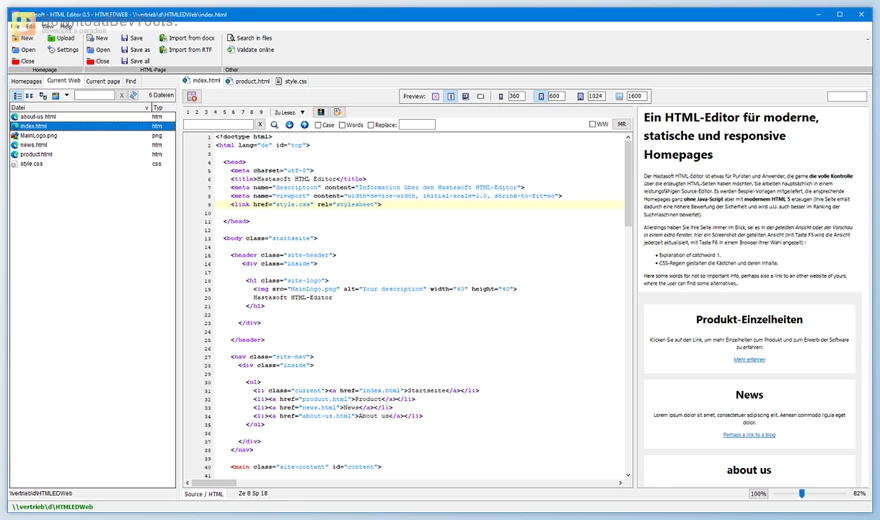Image resolution: width=880 pixels, height=520 pixels.
Task: Click the Datei column header sort arrow
Action: [x=144, y=107]
